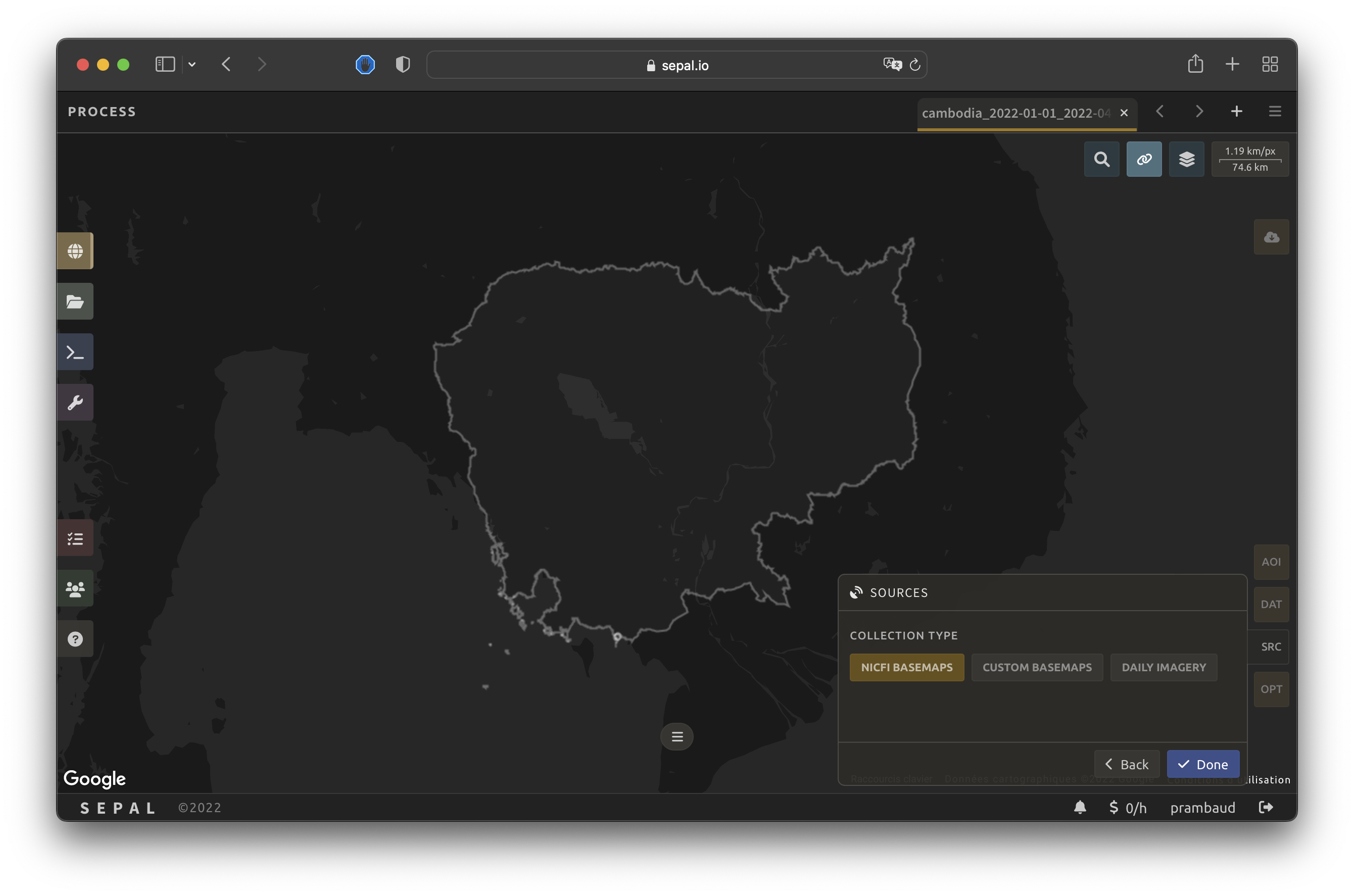Open the Terminal icon in sidebar
This screenshot has width=1354, height=896.
coord(75,352)
